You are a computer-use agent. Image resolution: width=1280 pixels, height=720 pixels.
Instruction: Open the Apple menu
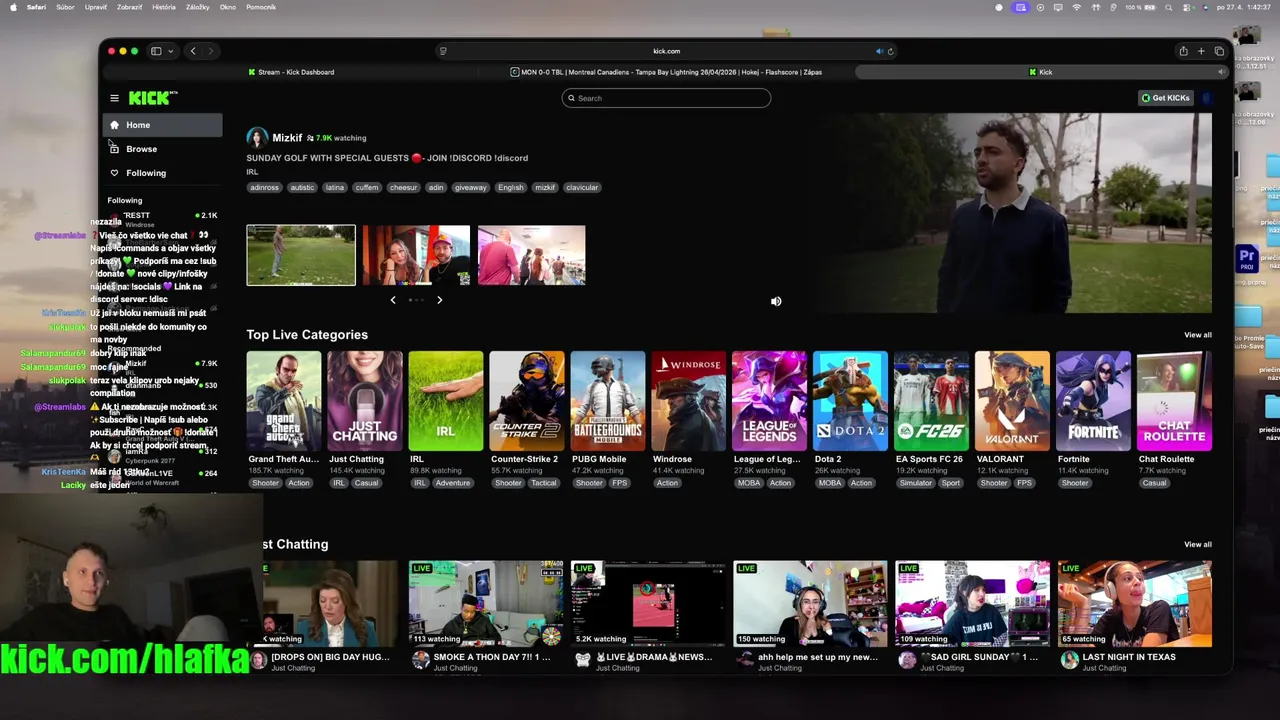click(x=13, y=7)
